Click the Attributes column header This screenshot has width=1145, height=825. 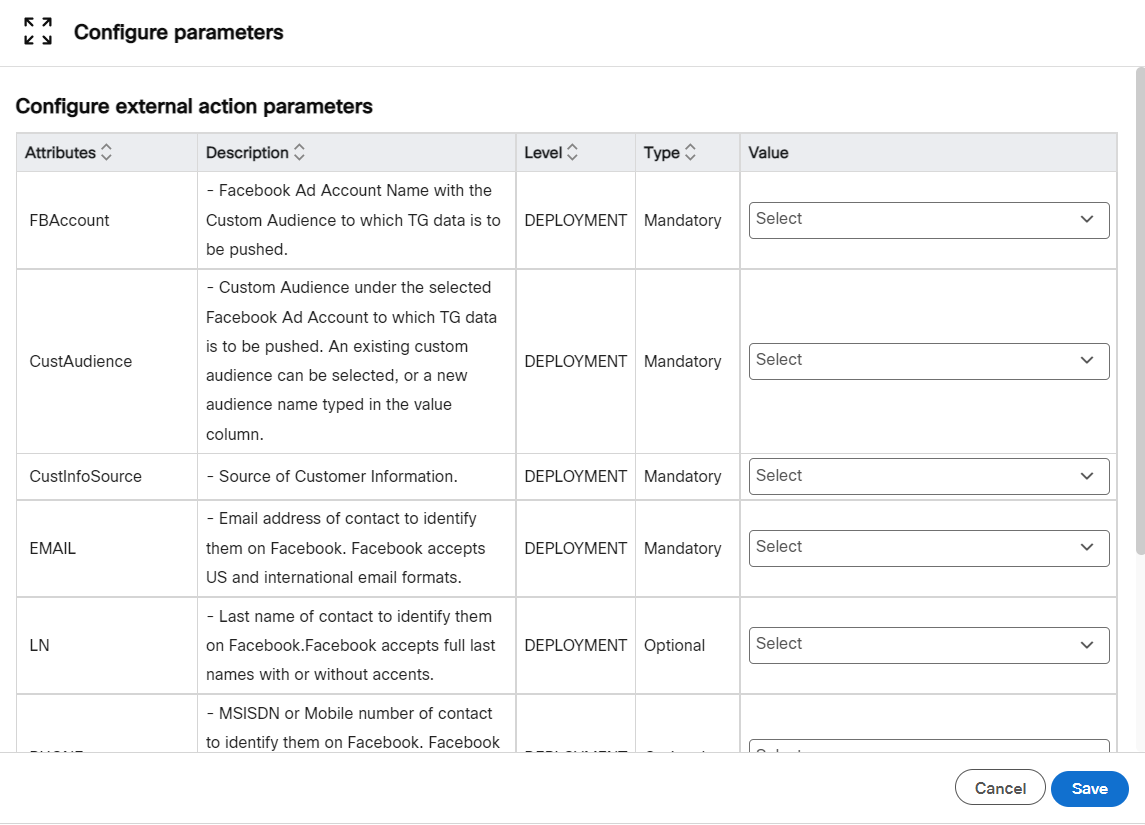point(60,152)
